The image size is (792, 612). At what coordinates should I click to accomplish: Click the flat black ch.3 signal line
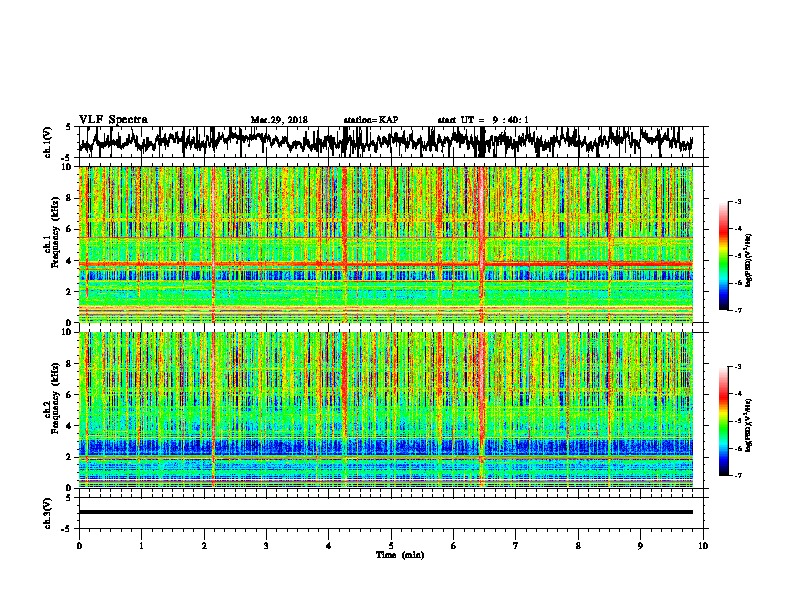[385, 512]
